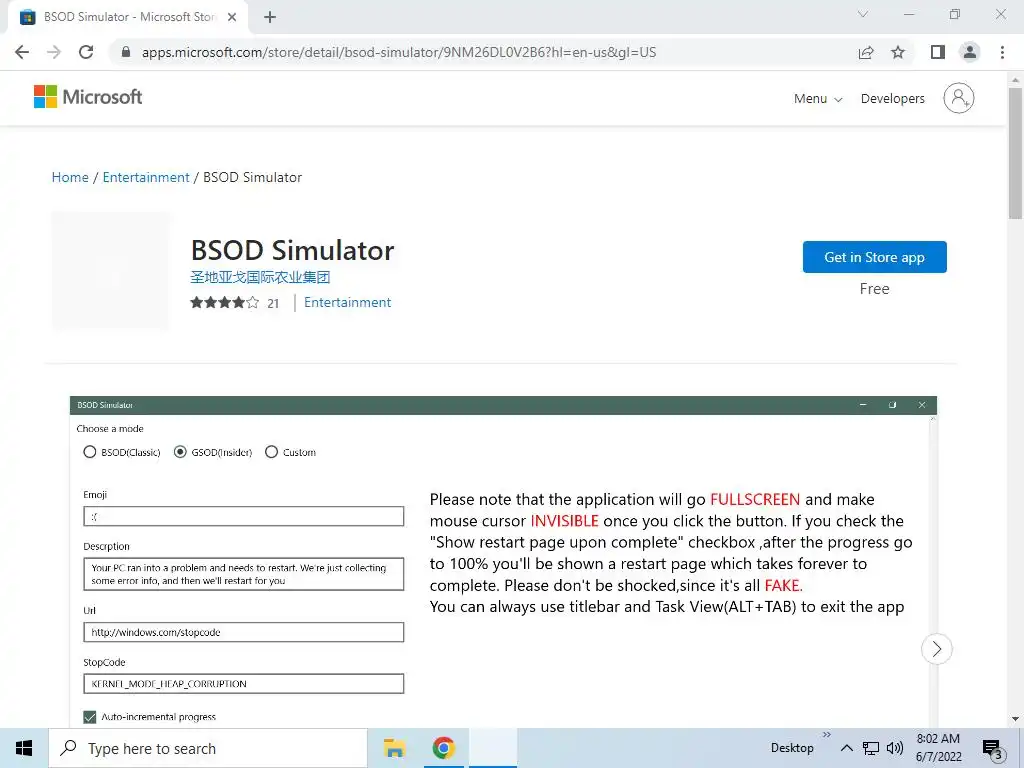Open the network tray icon
The width and height of the screenshot is (1024, 768).
(871, 748)
